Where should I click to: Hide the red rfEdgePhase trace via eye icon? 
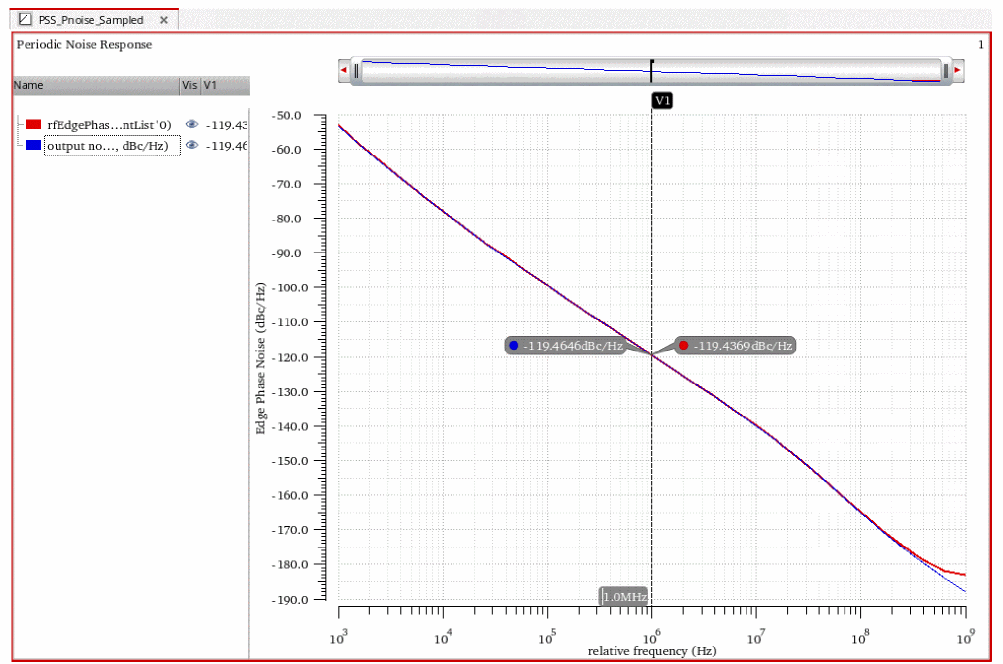(x=192, y=125)
